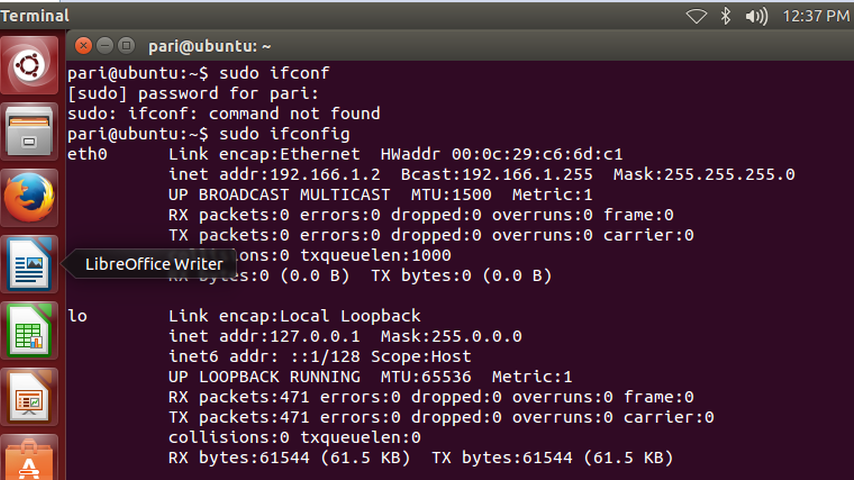Minimize the terminal window
The image size is (854, 480).
(x=104, y=45)
